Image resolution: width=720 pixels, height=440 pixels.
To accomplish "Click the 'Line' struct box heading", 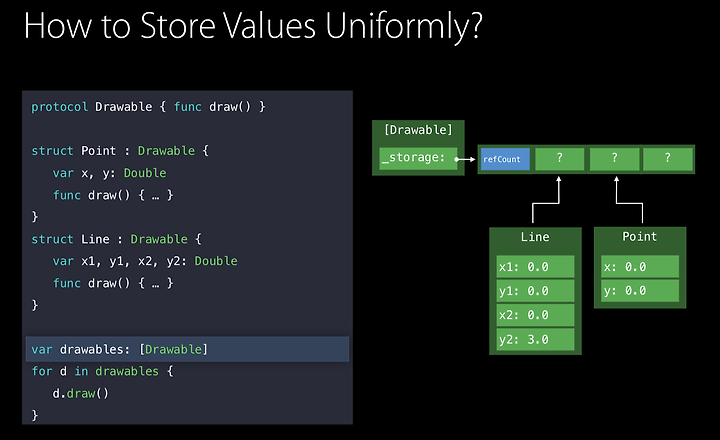I will tap(535, 237).
